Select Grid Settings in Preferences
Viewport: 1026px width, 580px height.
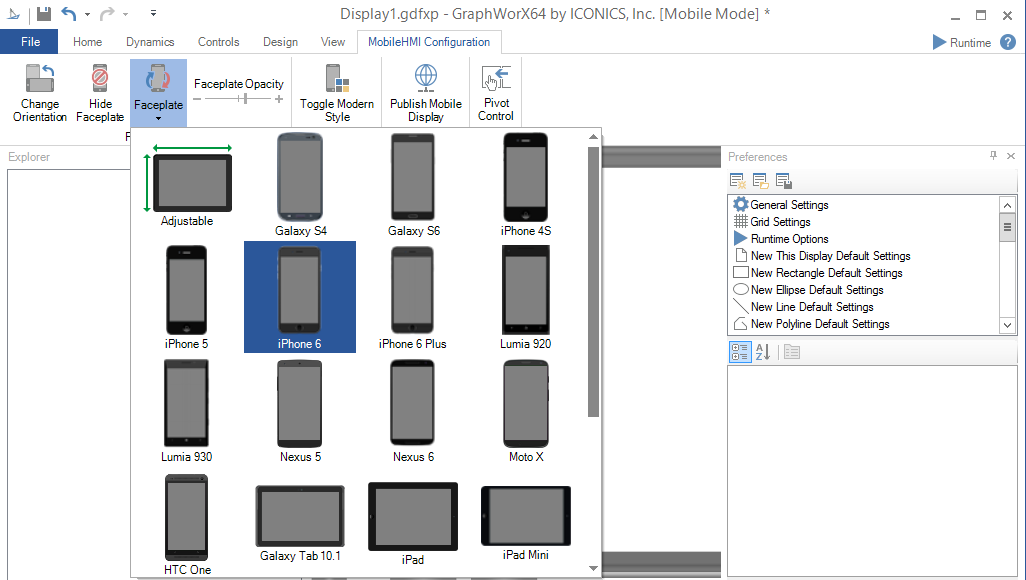click(780, 222)
